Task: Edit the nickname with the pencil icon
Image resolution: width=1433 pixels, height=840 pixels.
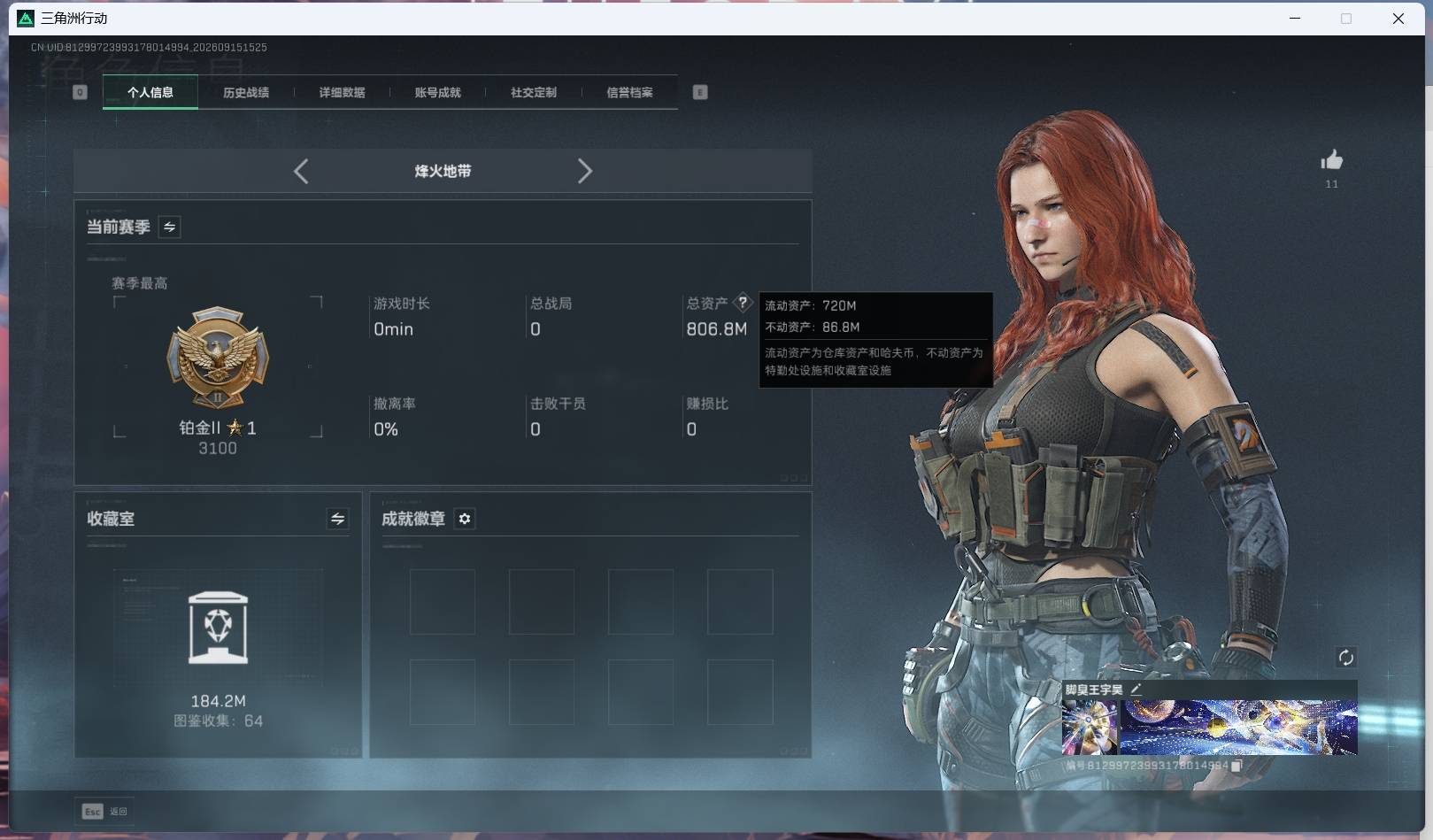Action: pos(1136,689)
